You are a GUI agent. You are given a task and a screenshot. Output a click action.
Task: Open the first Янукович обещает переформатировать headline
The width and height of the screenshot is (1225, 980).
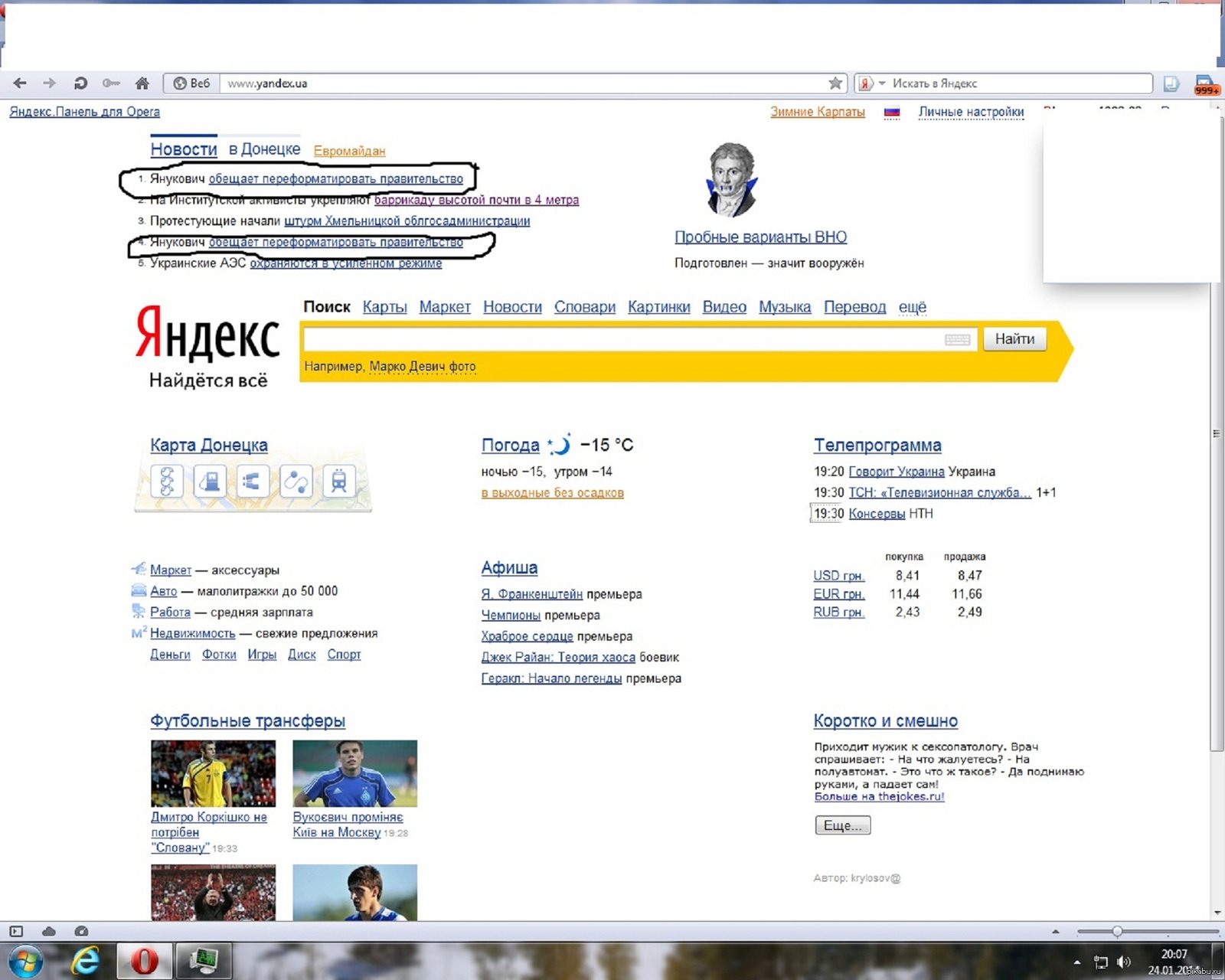tap(335, 178)
